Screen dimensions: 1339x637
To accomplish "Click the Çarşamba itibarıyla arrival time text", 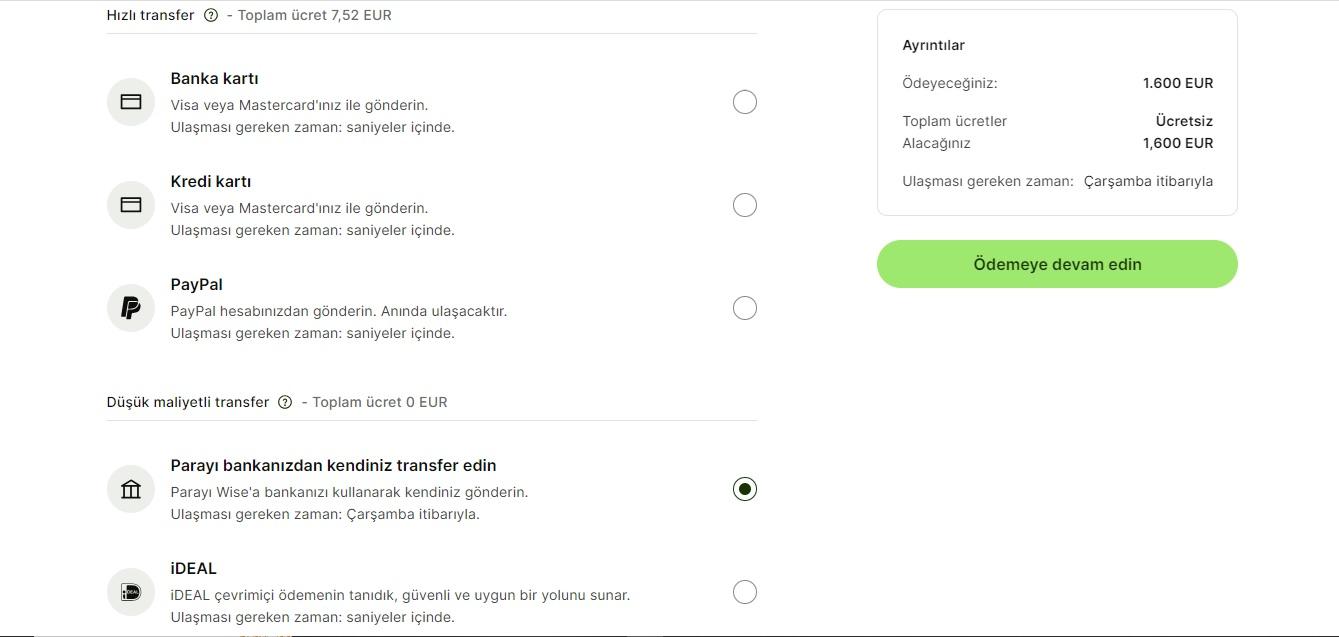I will 1148,181.
